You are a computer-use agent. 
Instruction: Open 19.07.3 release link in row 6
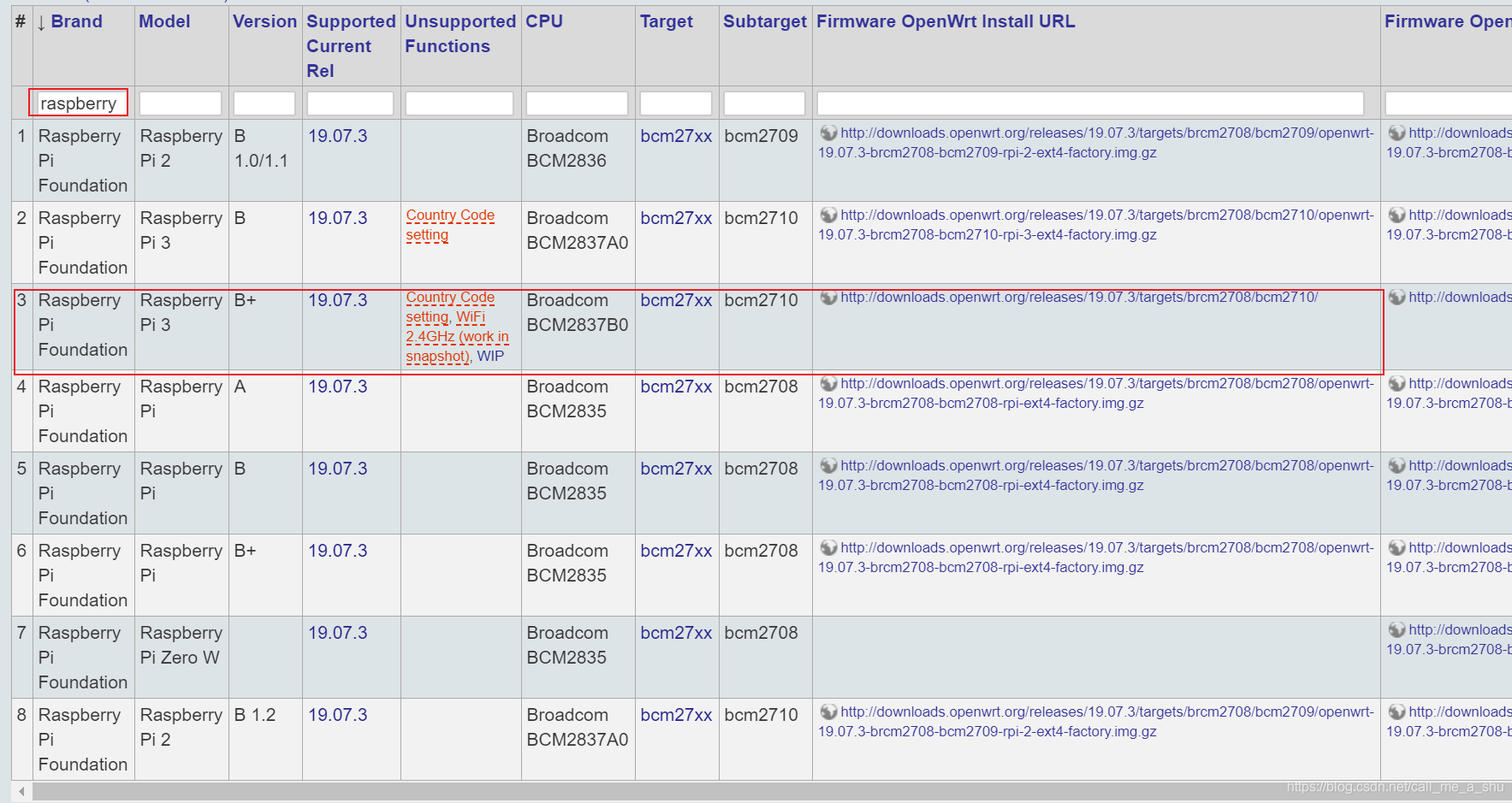point(338,551)
